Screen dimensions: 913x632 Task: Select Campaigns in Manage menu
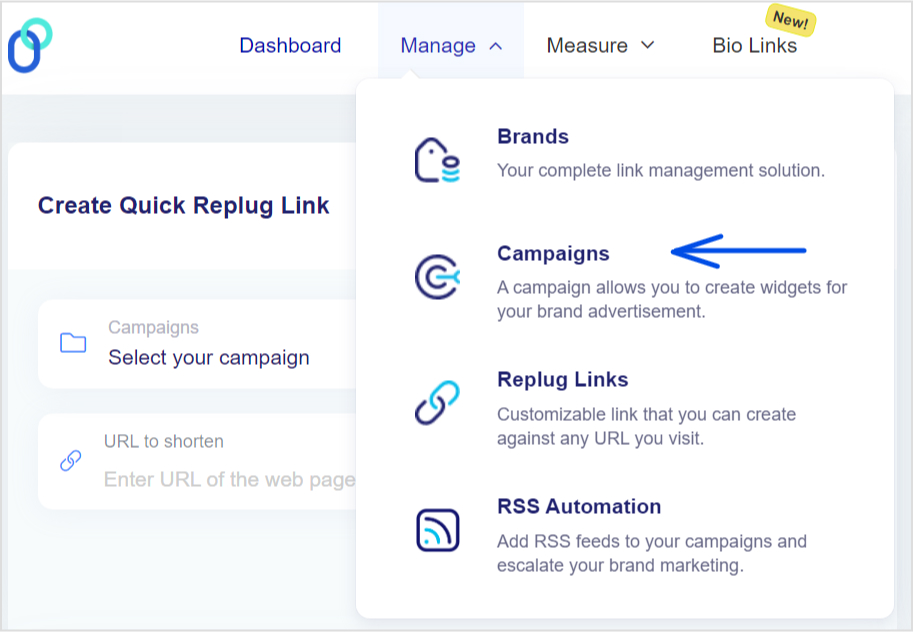pyautogui.click(x=553, y=253)
